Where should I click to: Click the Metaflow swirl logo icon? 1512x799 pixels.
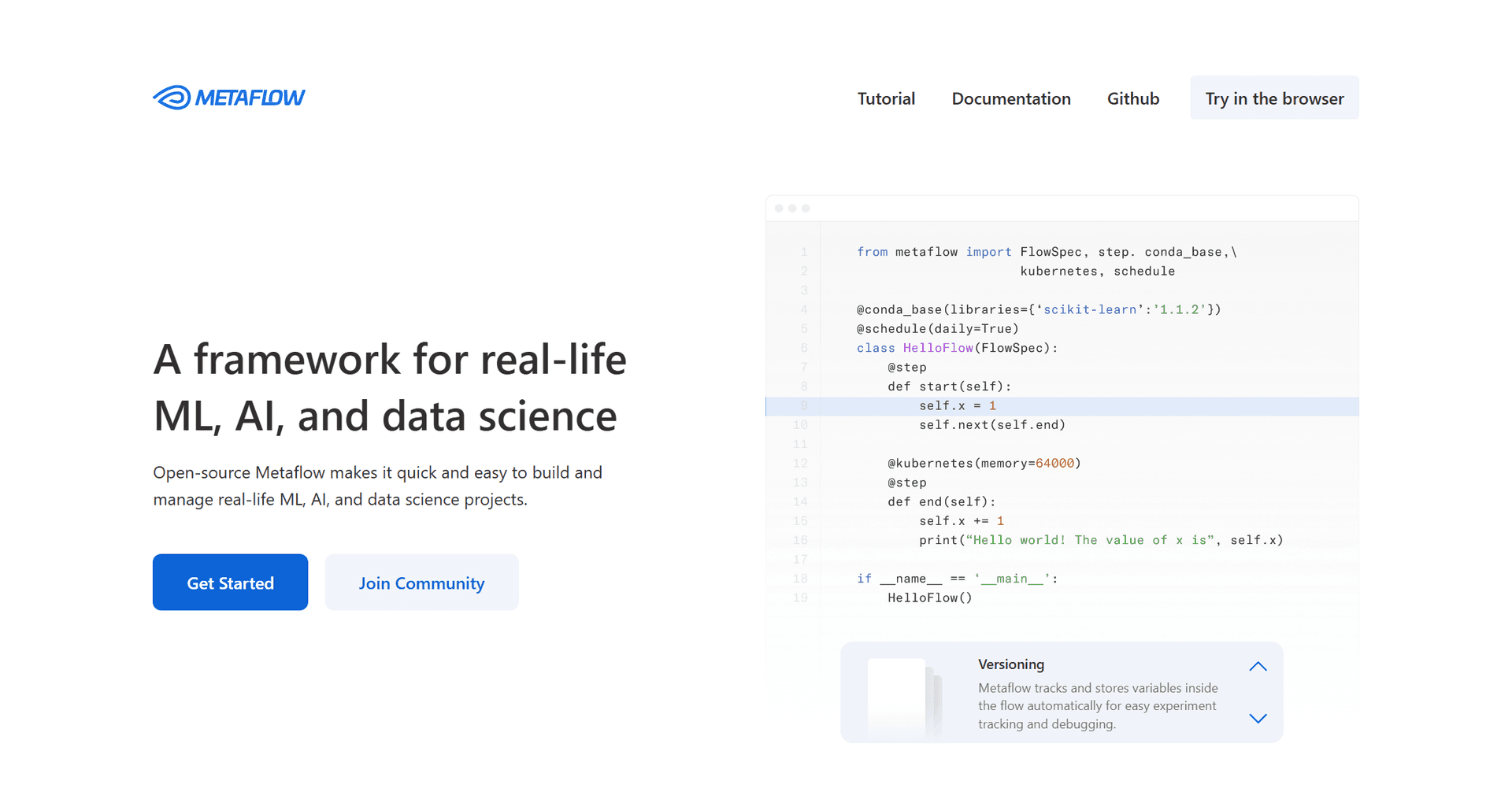click(x=172, y=98)
